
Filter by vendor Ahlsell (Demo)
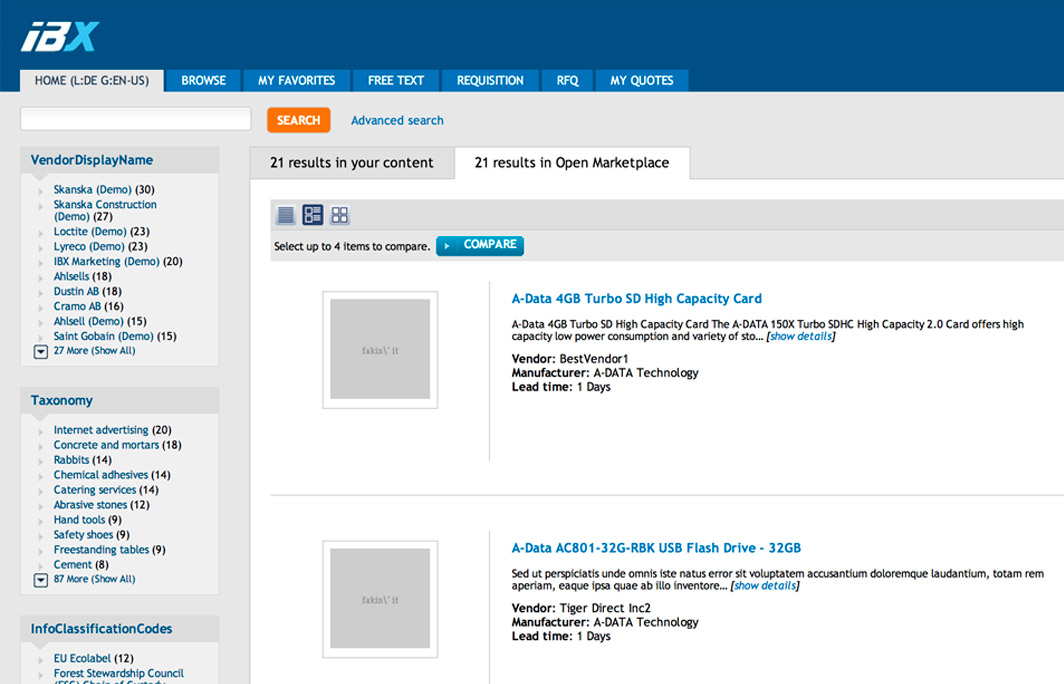pos(88,321)
